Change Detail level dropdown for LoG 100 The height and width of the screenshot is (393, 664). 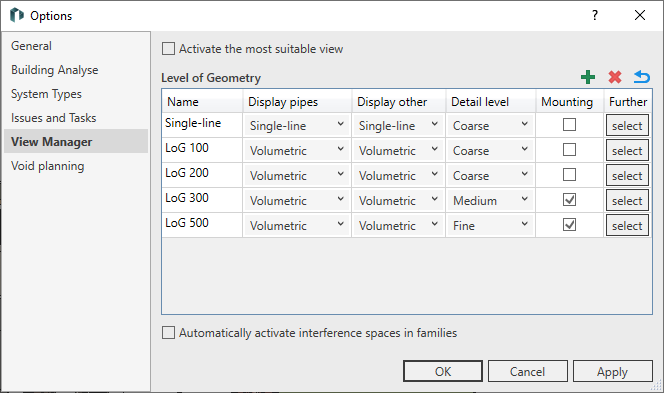(490, 150)
